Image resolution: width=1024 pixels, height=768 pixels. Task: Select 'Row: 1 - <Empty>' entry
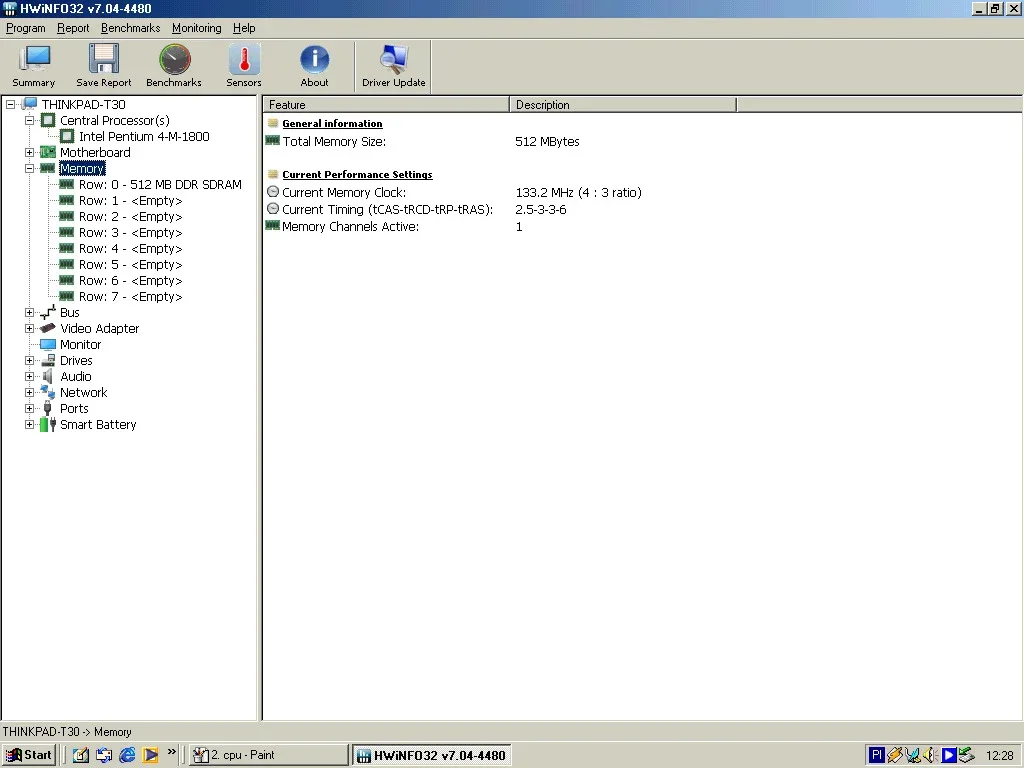(131, 200)
